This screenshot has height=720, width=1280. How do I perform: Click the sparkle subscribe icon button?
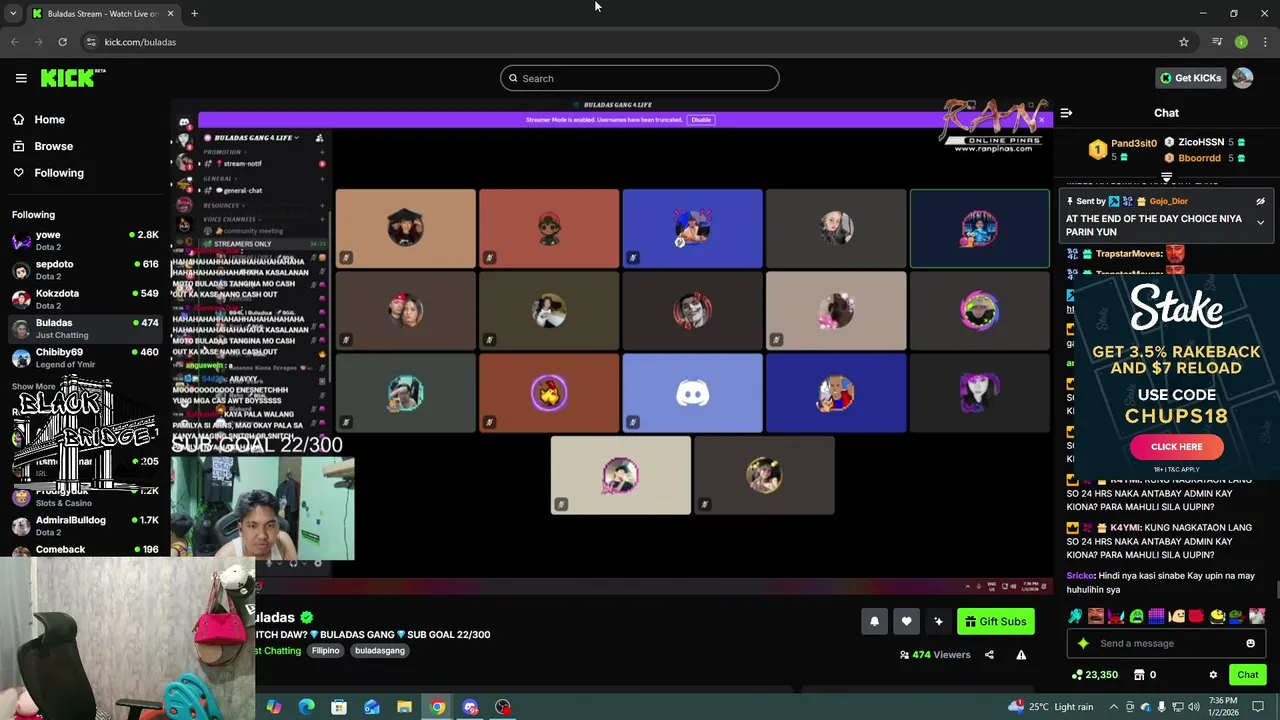coord(938,621)
